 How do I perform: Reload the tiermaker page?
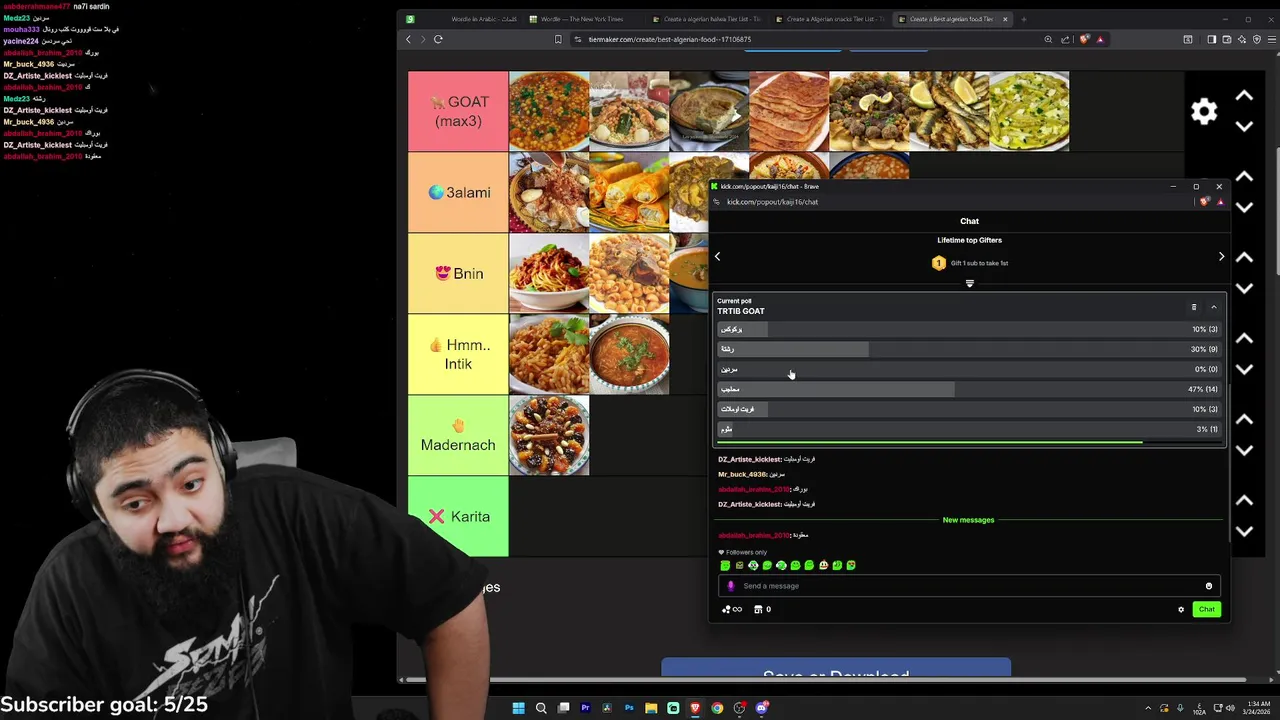[438, 39]
